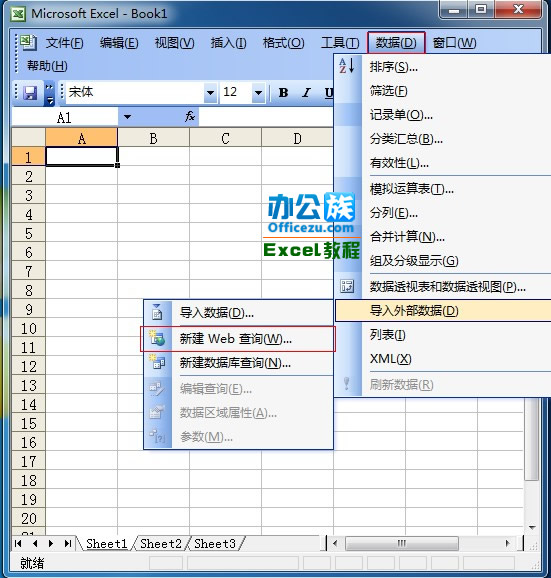
Task: Select 导入数据(D)... in submenu
Action: [x=238, y=313]
